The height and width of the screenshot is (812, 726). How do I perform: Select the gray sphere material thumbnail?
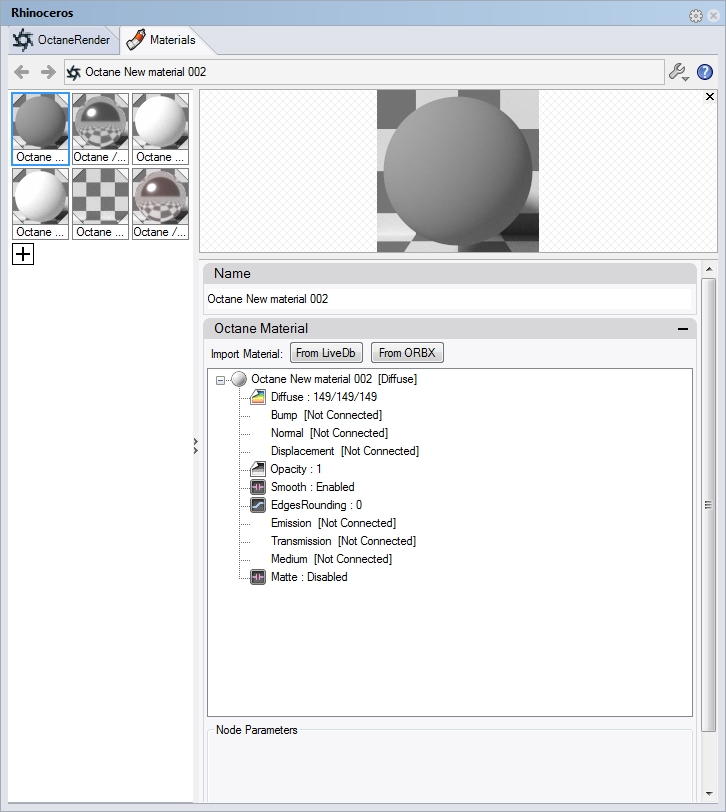click(x=40, y=129)
